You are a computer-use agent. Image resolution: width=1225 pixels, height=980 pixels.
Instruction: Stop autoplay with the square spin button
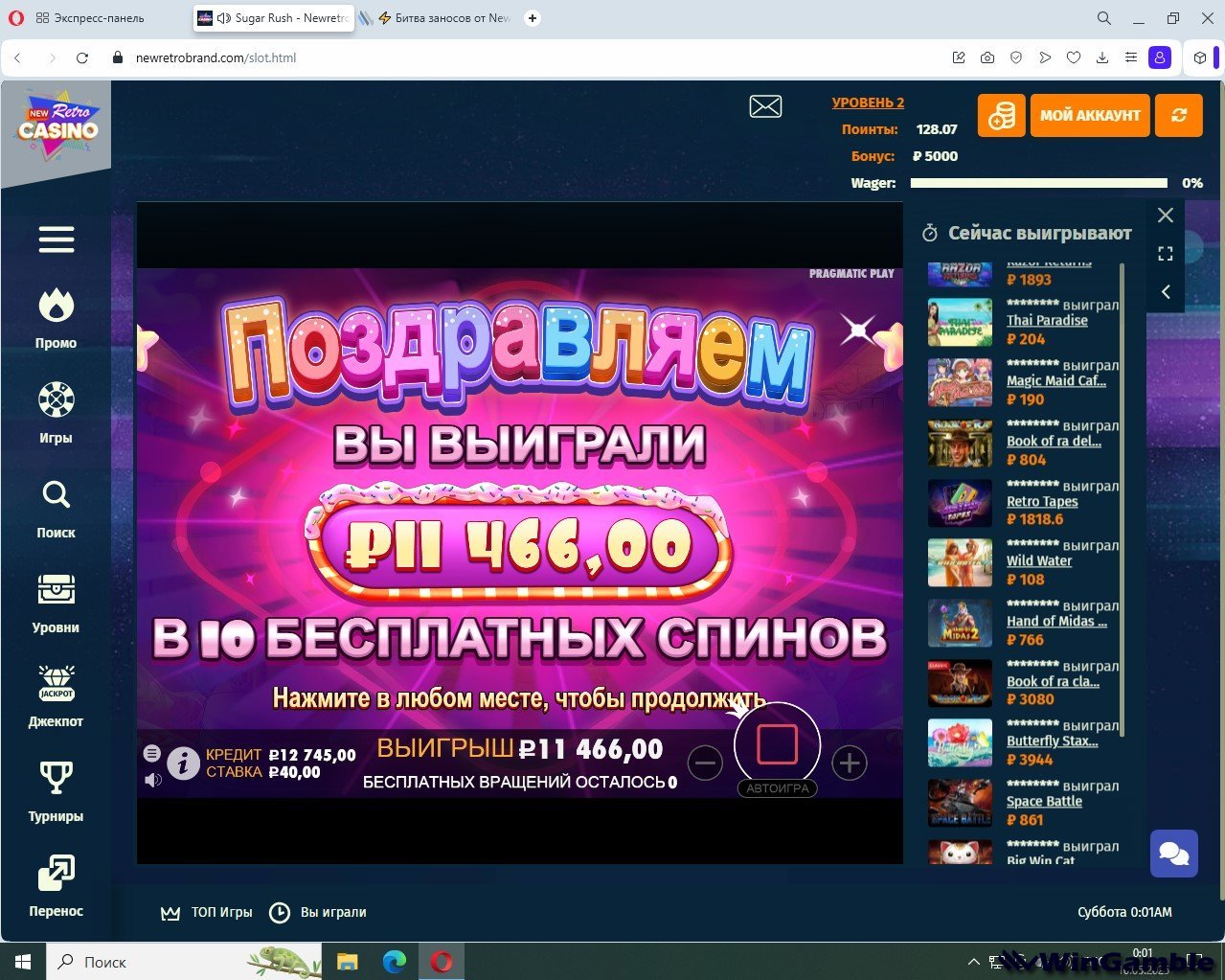(x=777, y=744)
